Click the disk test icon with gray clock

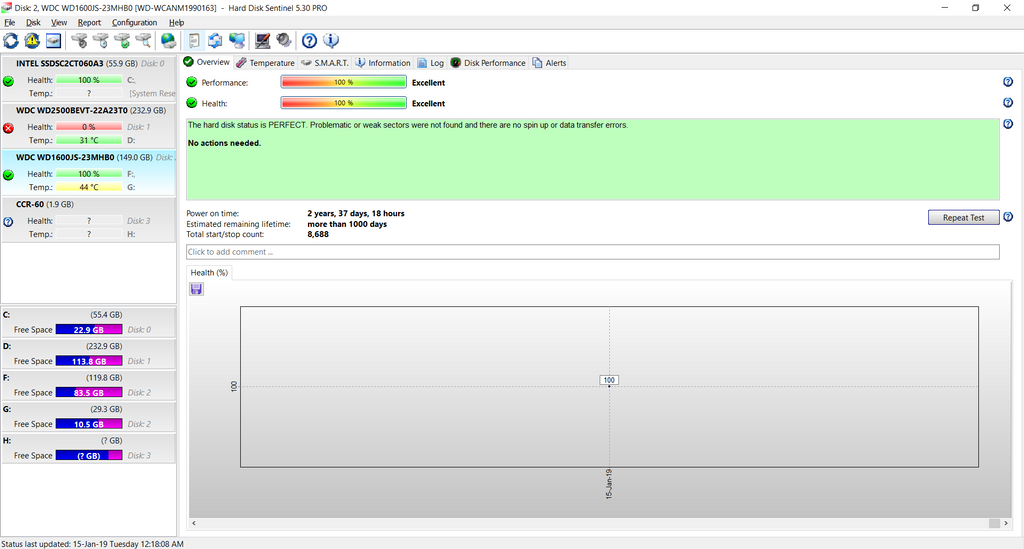pos(79,40)
